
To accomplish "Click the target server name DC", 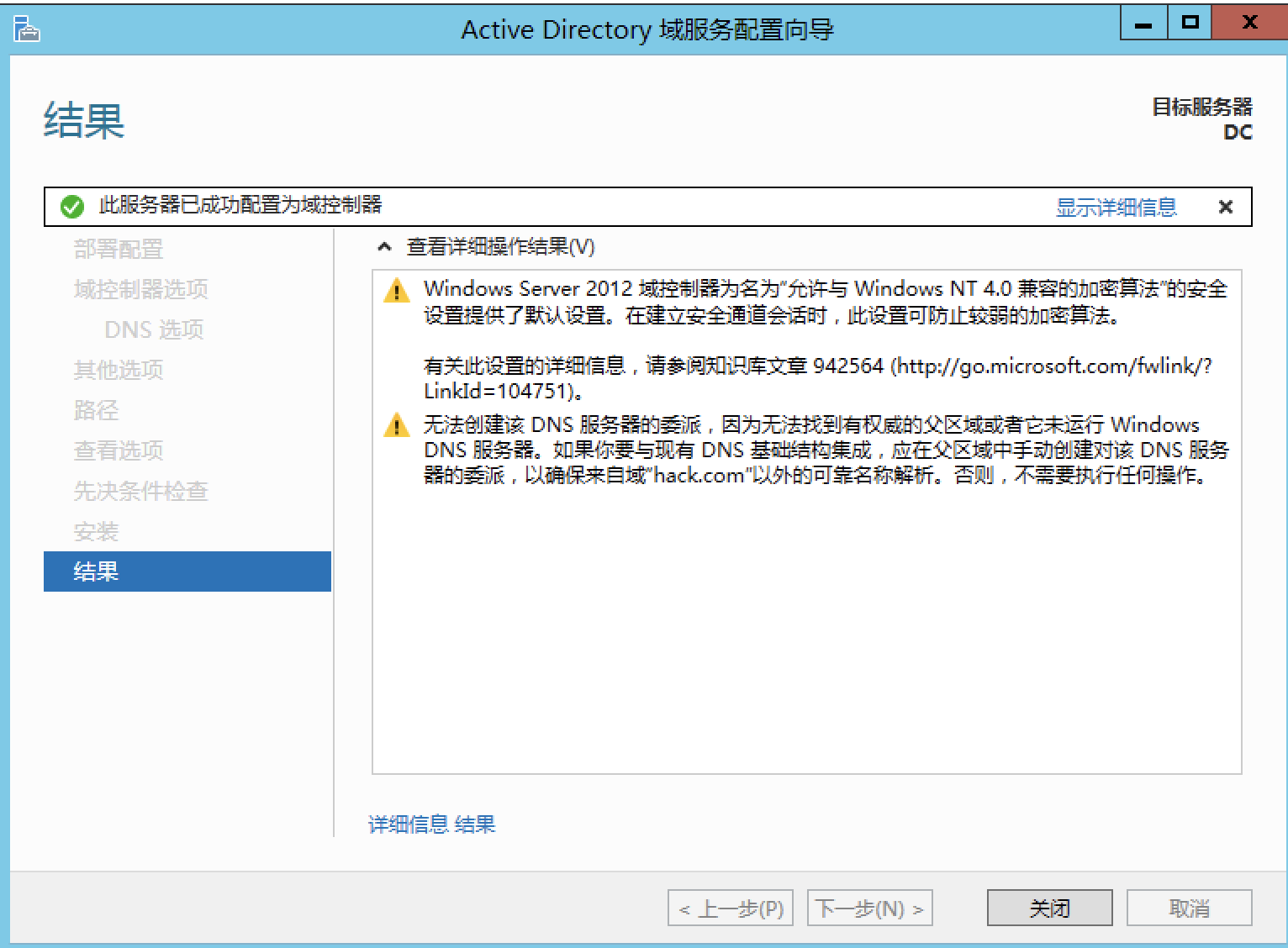I will (x=1238, y=132).
